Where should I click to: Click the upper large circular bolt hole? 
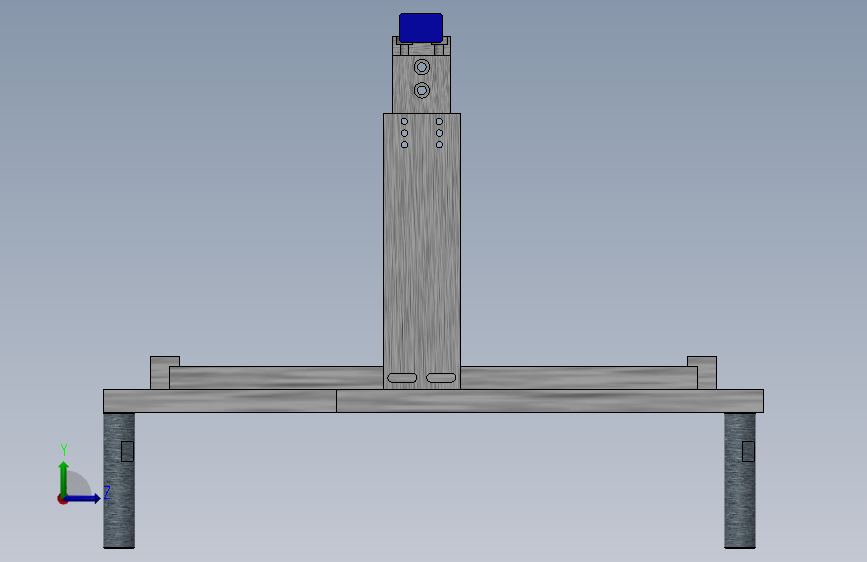pos(422,67)
